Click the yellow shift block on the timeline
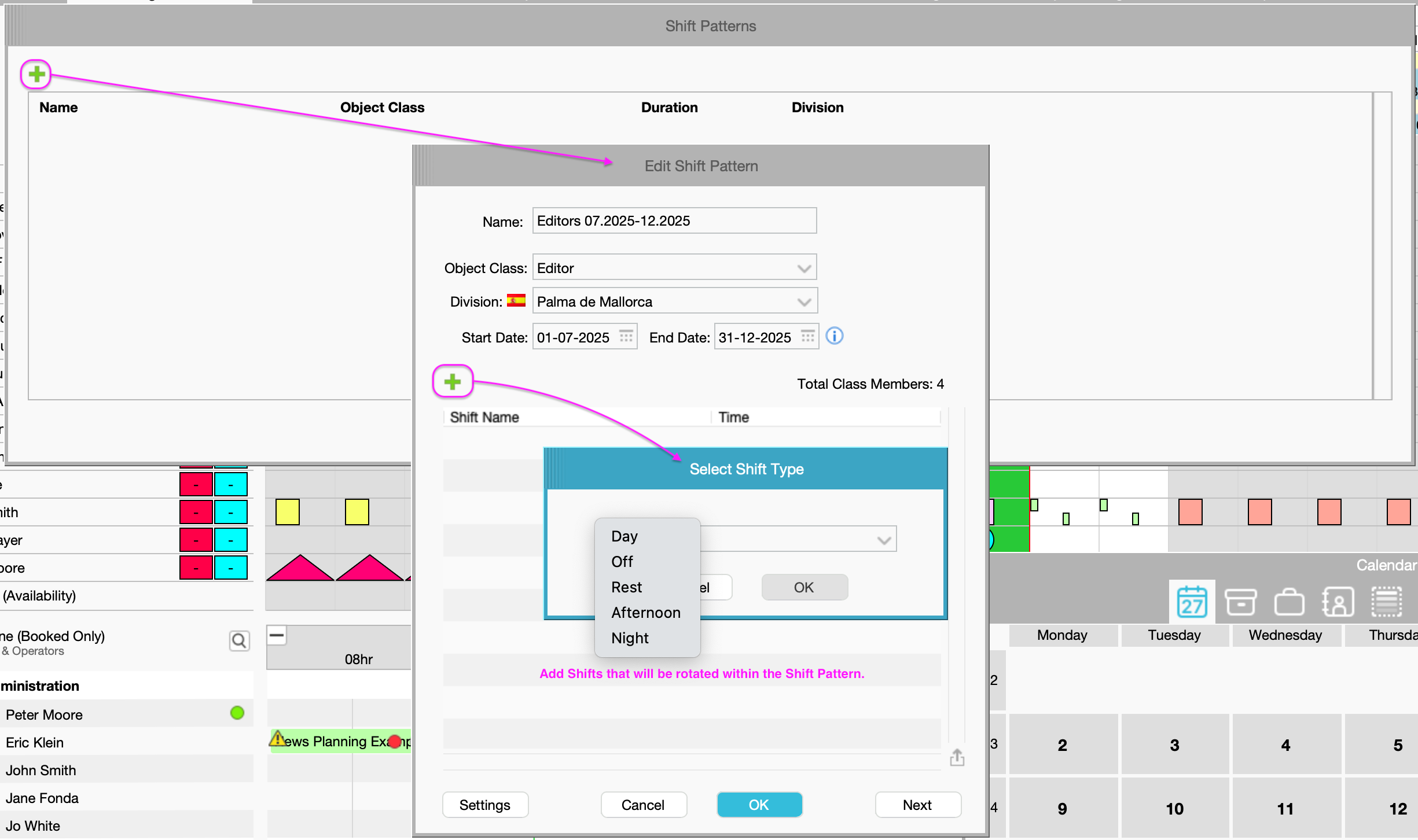Screen dimensions: 1418x840 pos(288,512)
